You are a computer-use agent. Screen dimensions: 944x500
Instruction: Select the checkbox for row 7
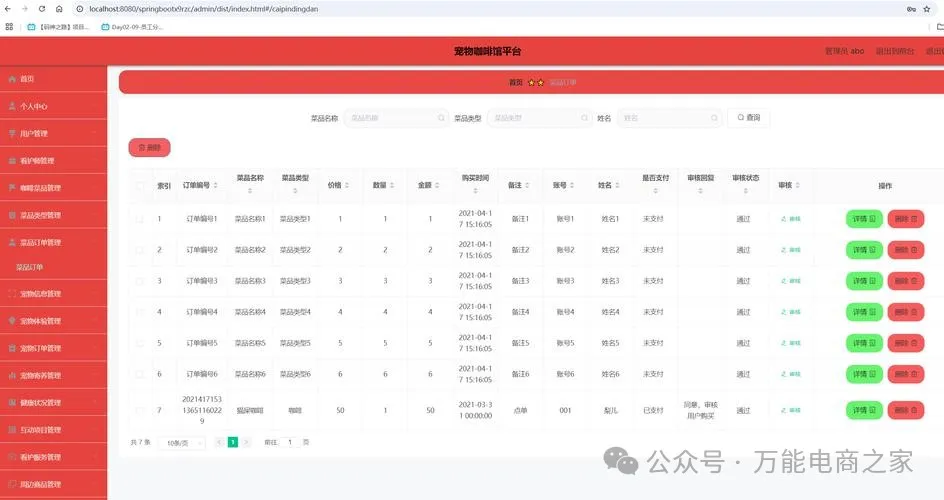(139, 410)
